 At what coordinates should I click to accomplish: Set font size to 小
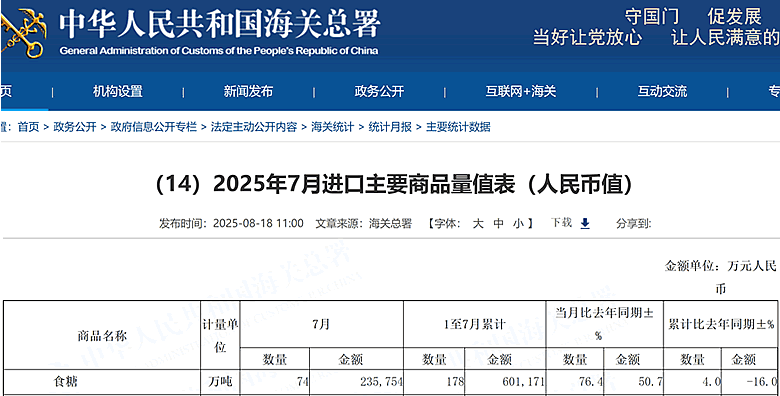(x=518, y=223)
